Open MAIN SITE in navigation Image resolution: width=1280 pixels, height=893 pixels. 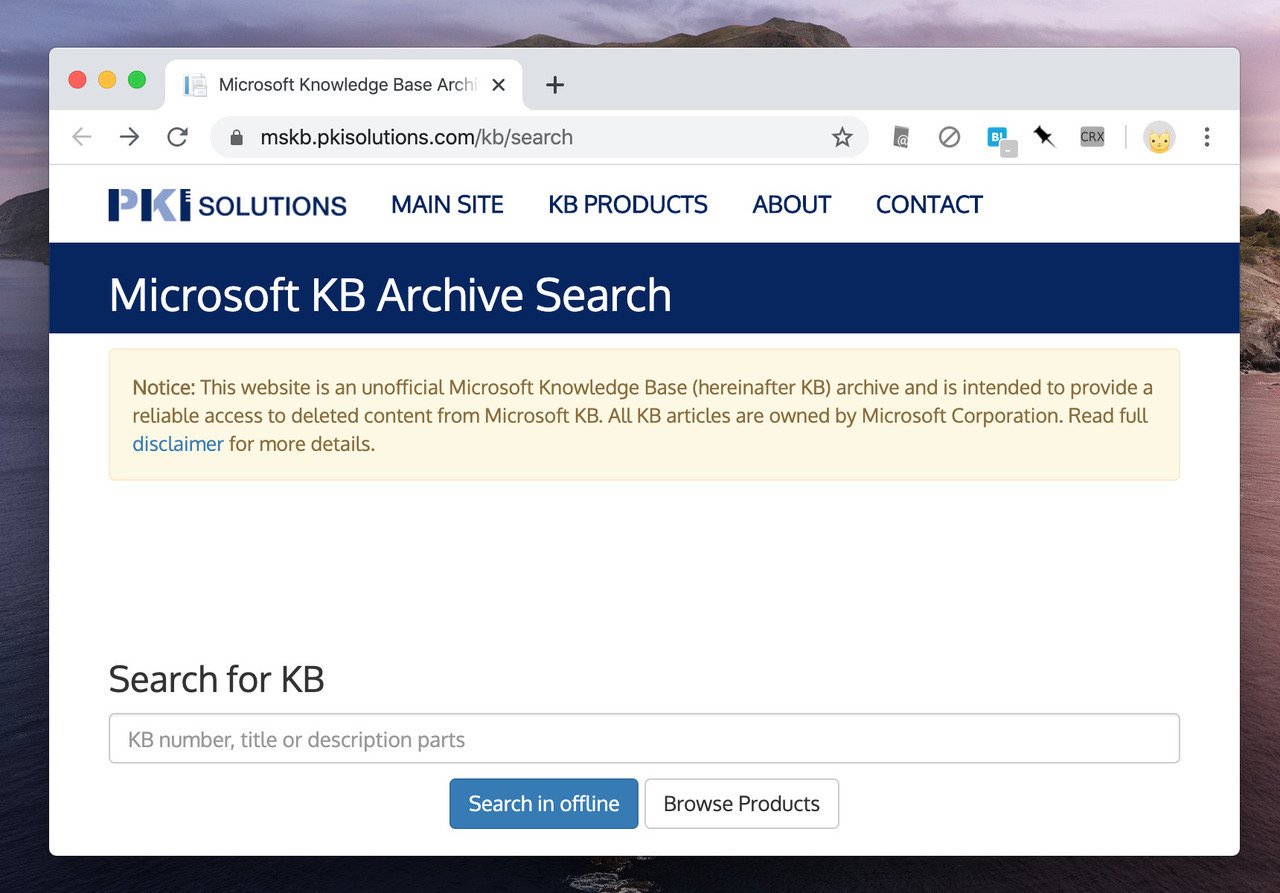coord(447,205)
